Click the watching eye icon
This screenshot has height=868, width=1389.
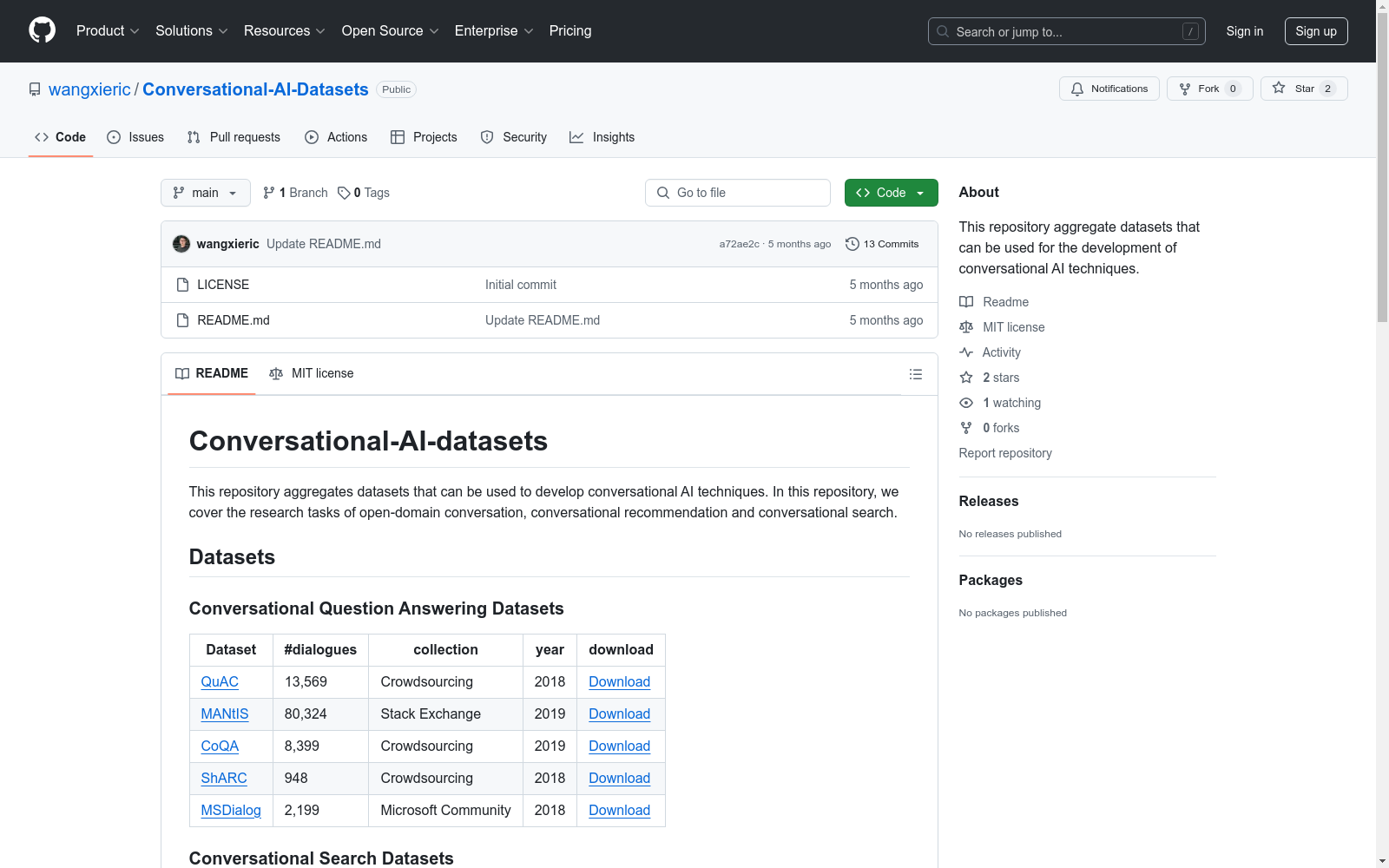(966, 403)
